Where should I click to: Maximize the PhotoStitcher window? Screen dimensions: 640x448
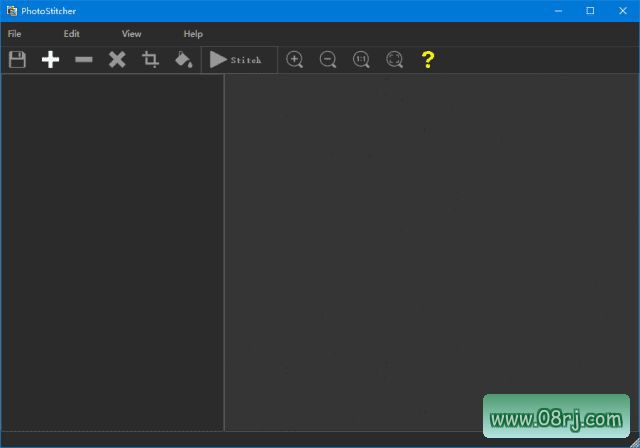(590, 11)
